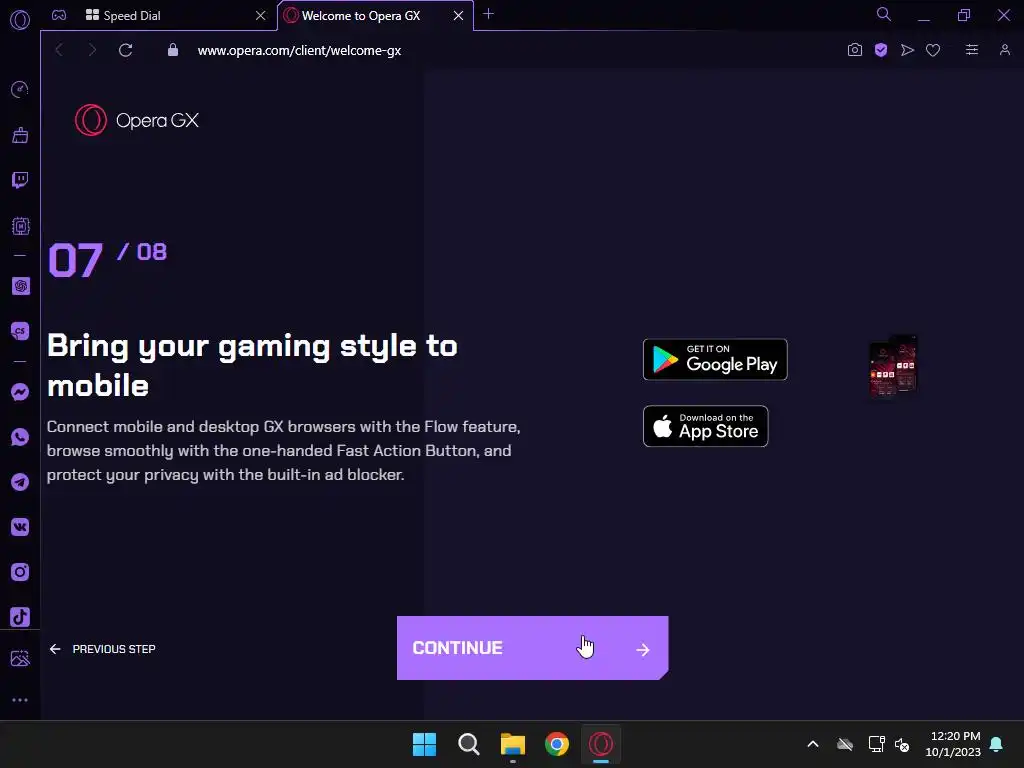Open Easy Setup sliders icon

(x=972, y=50)
